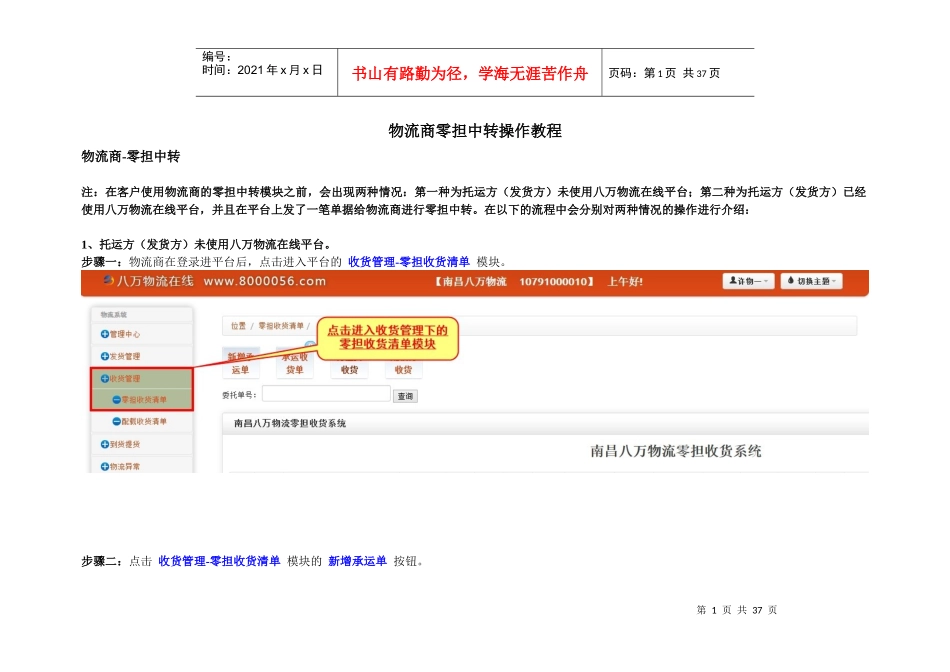The height and width of the screenshot is (672, 950).
Task: Click the blue 新增承运单 text in 步骤二
Action: pyautogui.click(x=357, y=561)
